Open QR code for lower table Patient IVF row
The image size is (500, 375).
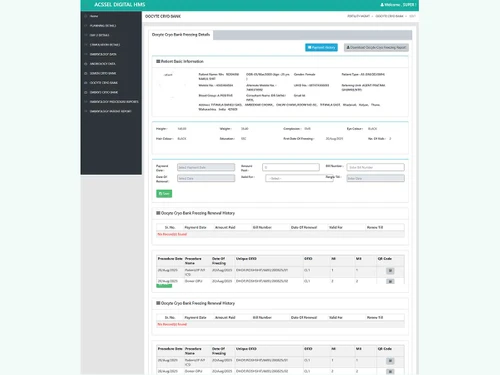390,361
